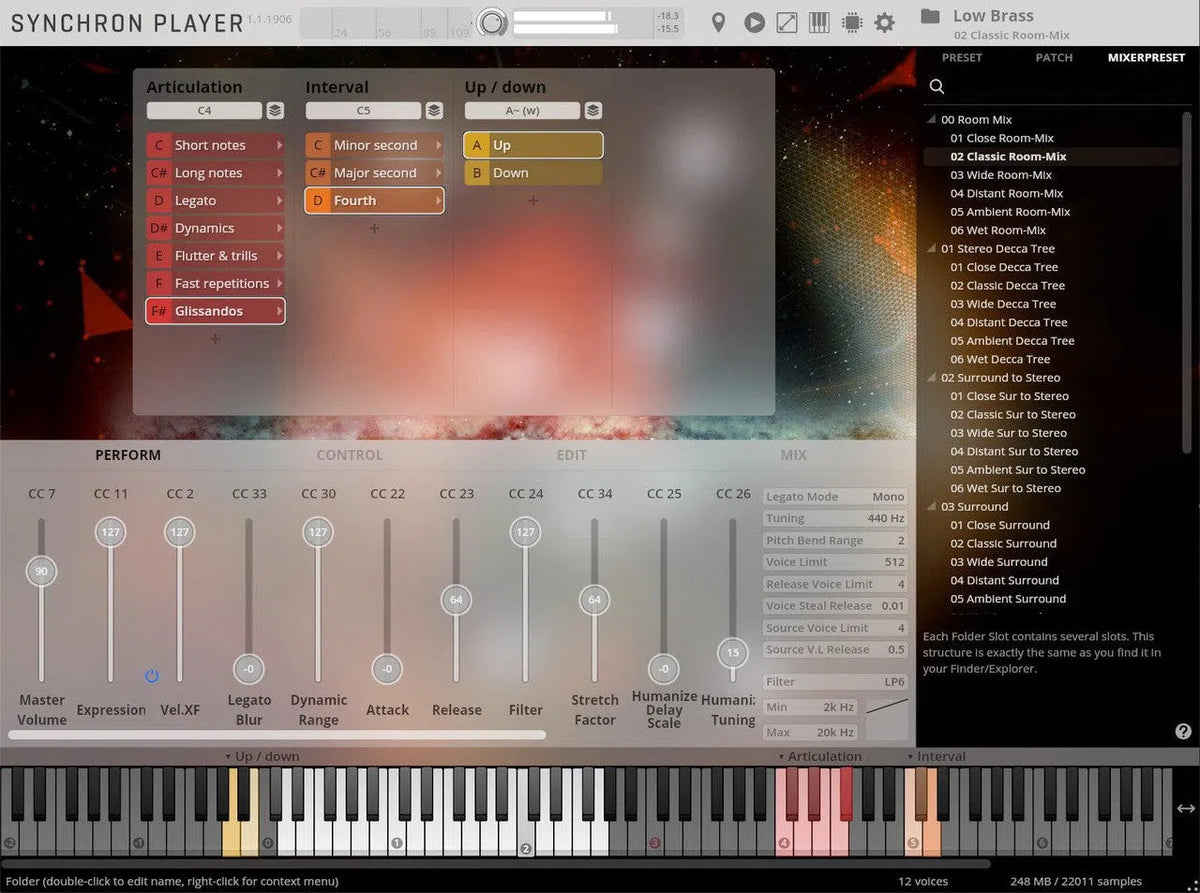
Task: Collapse the 01 Stereo Decca Tree folder
Action: [932, 249]
